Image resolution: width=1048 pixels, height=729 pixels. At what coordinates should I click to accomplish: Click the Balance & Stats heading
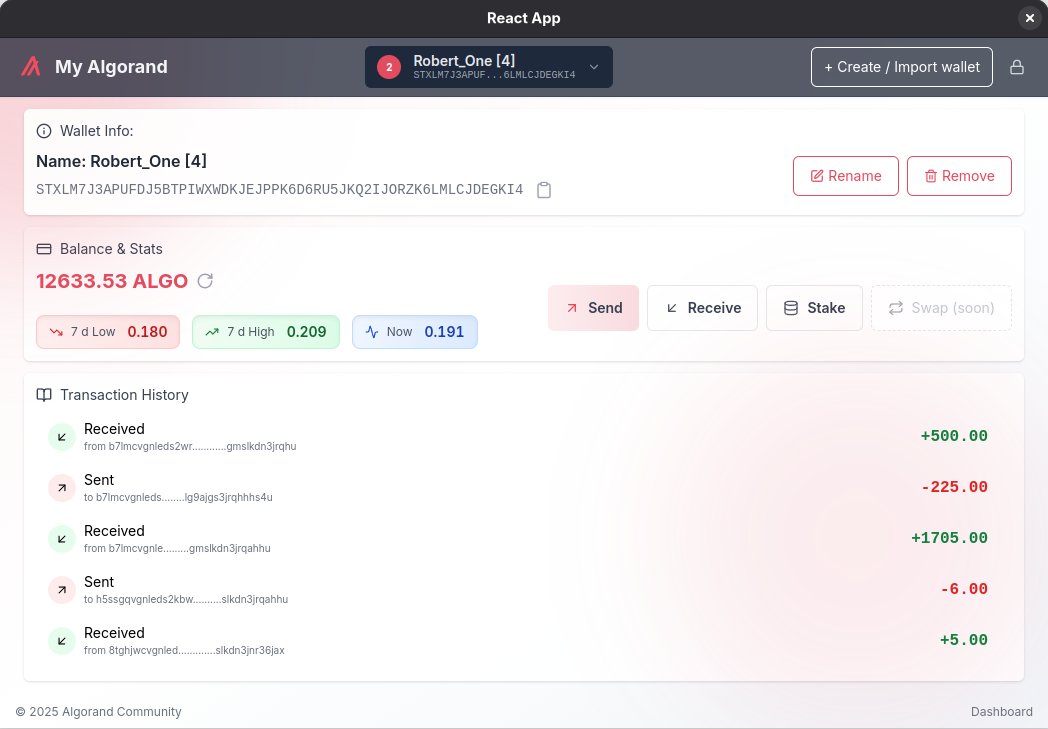[111, 249]
